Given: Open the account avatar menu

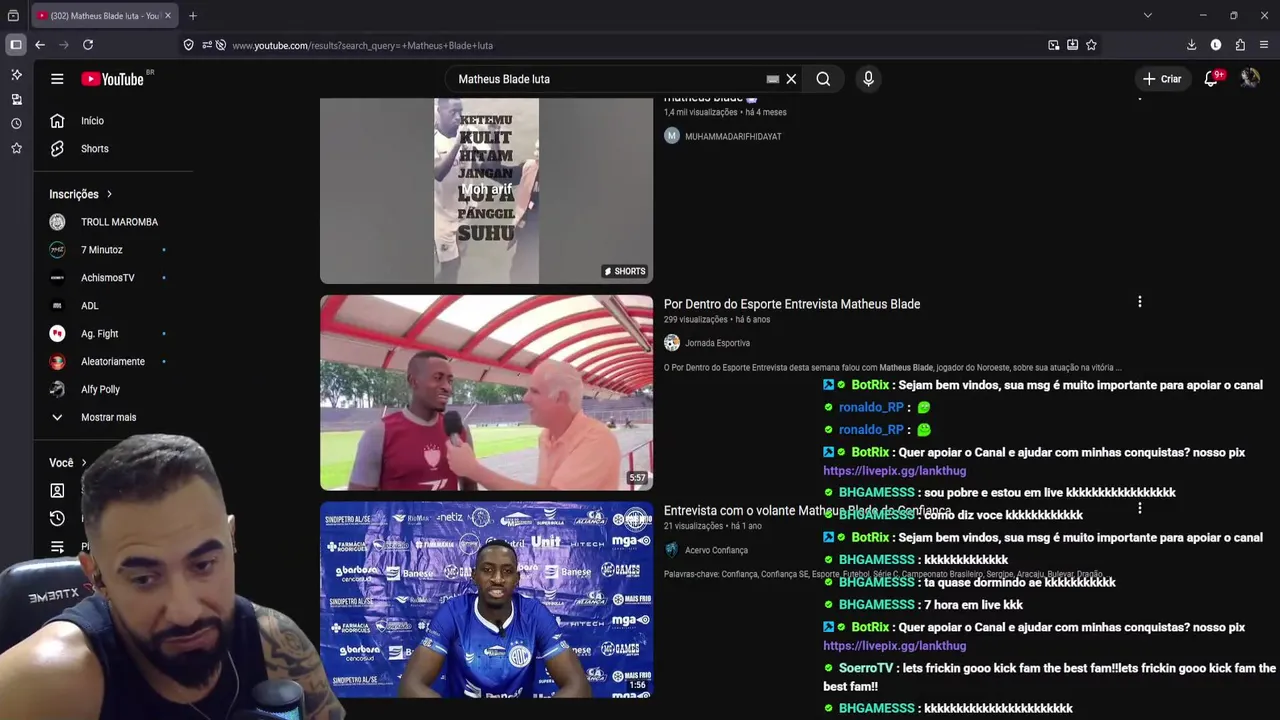Looking at the screenshot, I should point(1250,79).
